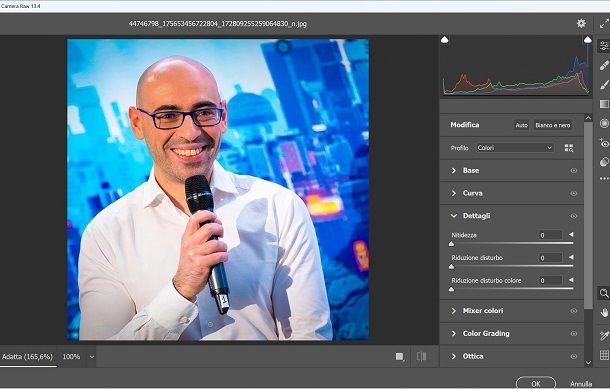Image resolution: width=610 pixels, height=389 pixels.
Task: Click the Nitidezza value field
Action: point(550,235)
